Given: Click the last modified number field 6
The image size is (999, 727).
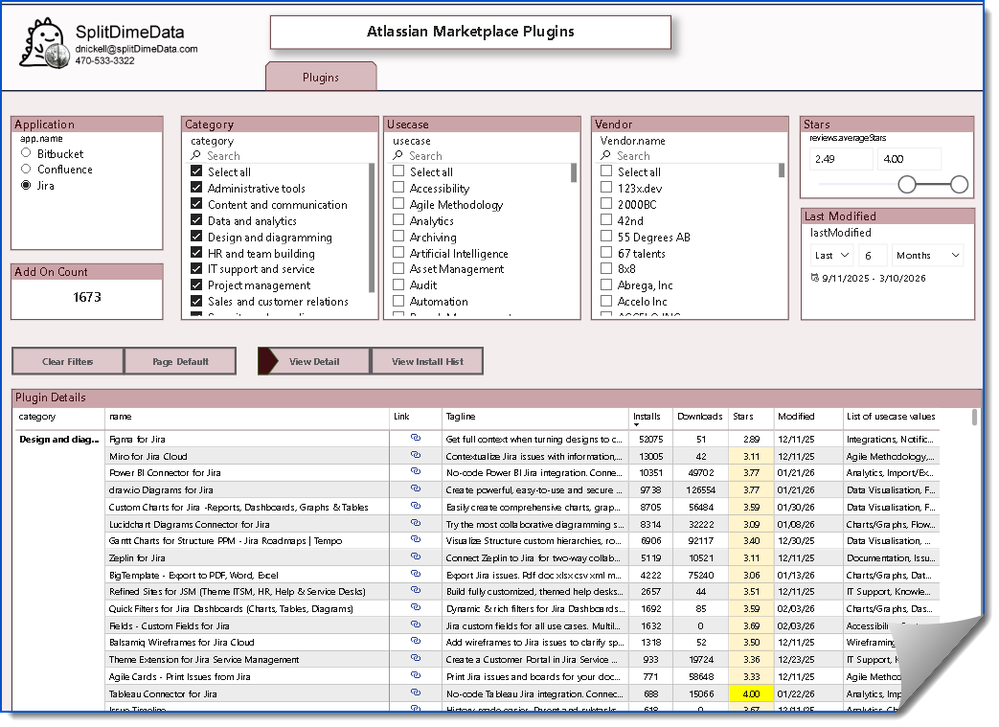Looking at the screenshot, I should (x=872, y=256).
